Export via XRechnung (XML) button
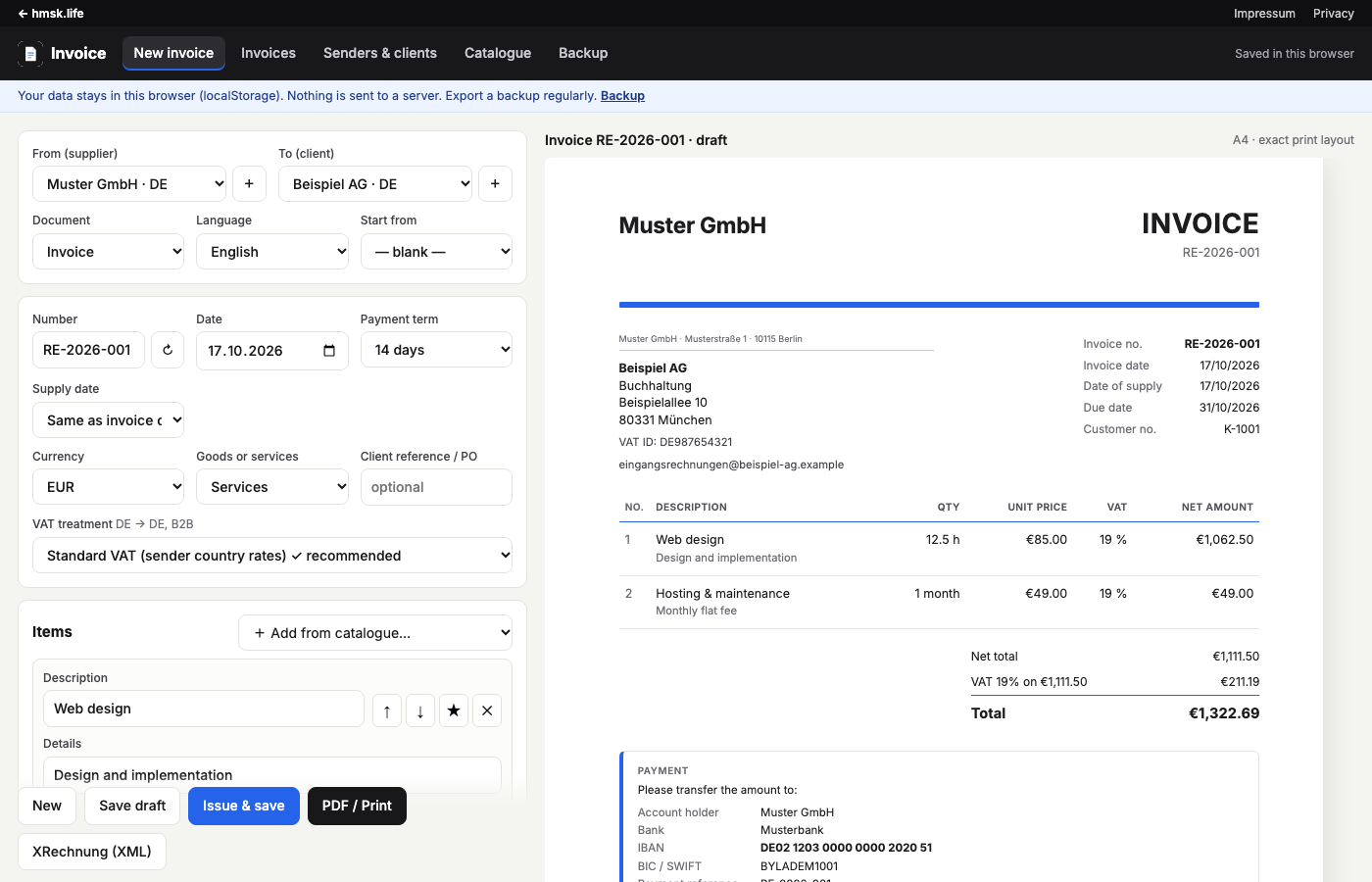Screen dimensions: 1372x882 pos(92,852)
